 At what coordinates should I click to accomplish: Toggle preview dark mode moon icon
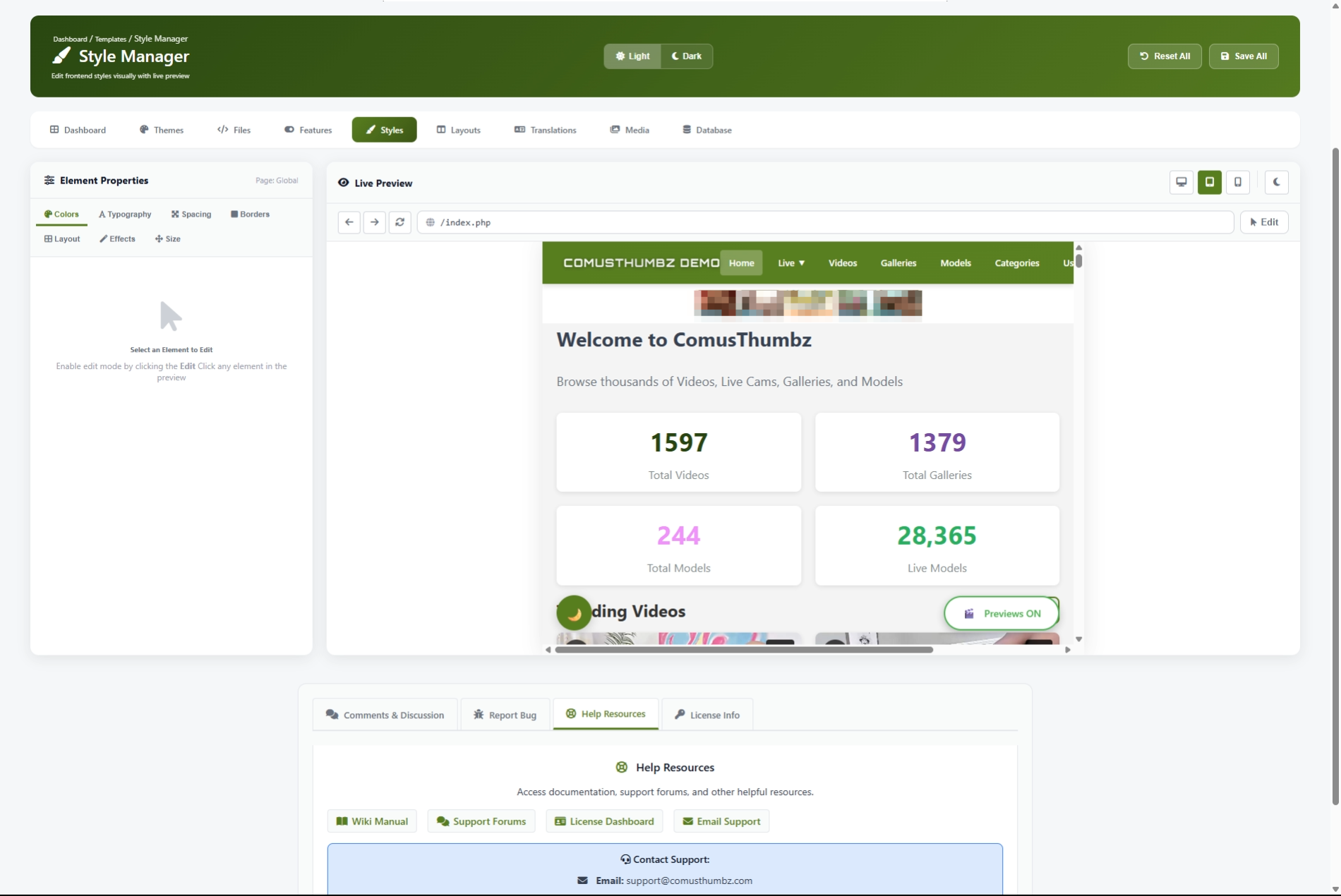(1276, 182)
